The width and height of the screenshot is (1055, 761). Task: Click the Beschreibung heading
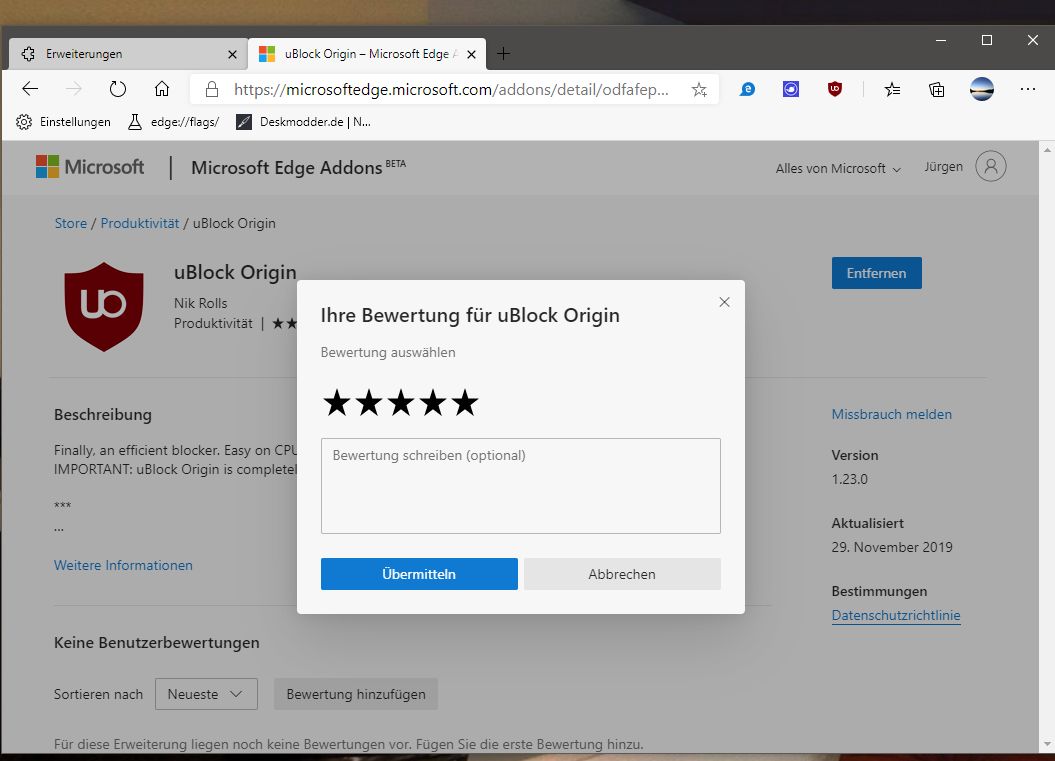(x=103, y=414)
